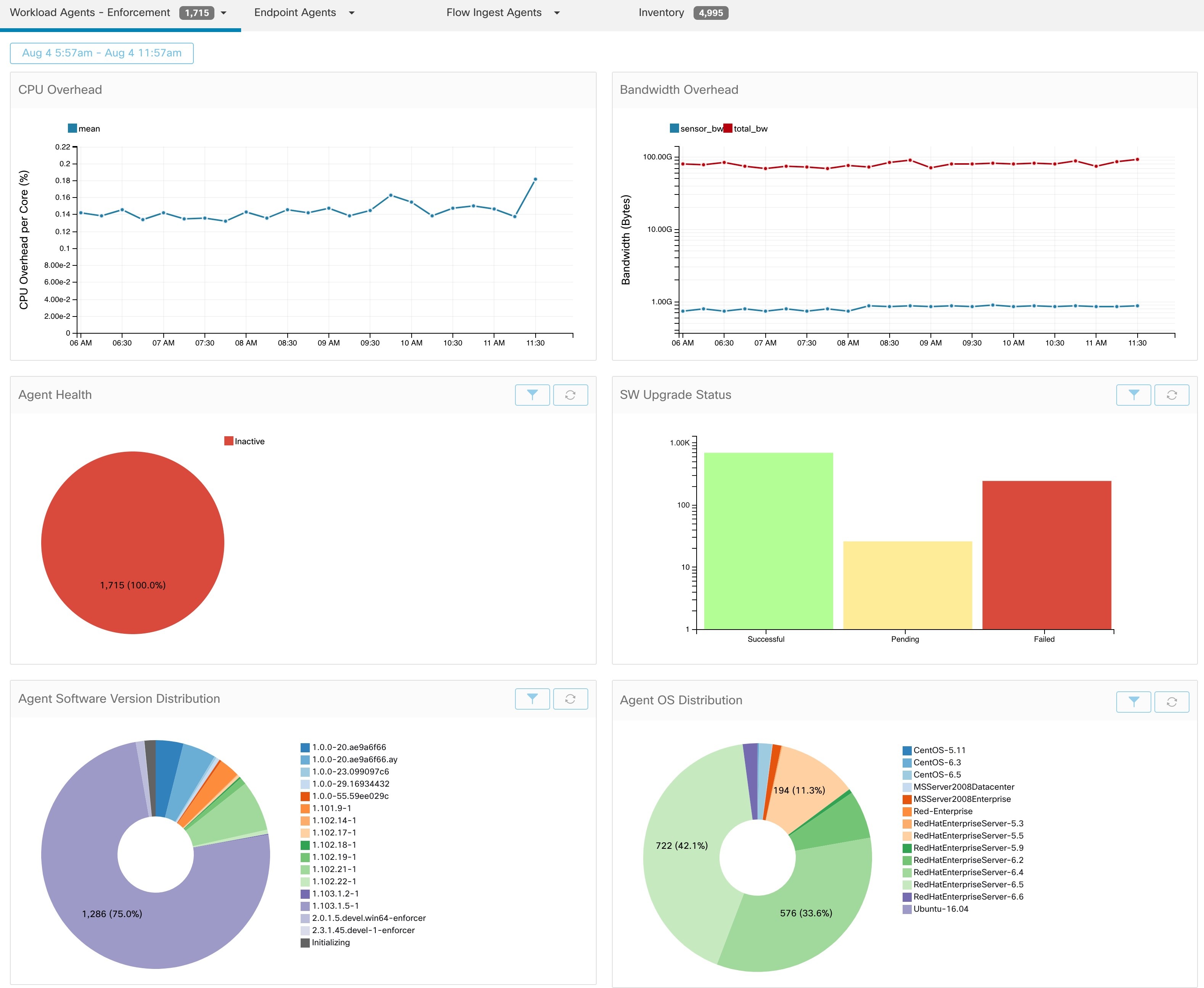The image size is (1204, 988).
Task: Toggle sensor_bw series legend swatch
Action: coord(674,128)
